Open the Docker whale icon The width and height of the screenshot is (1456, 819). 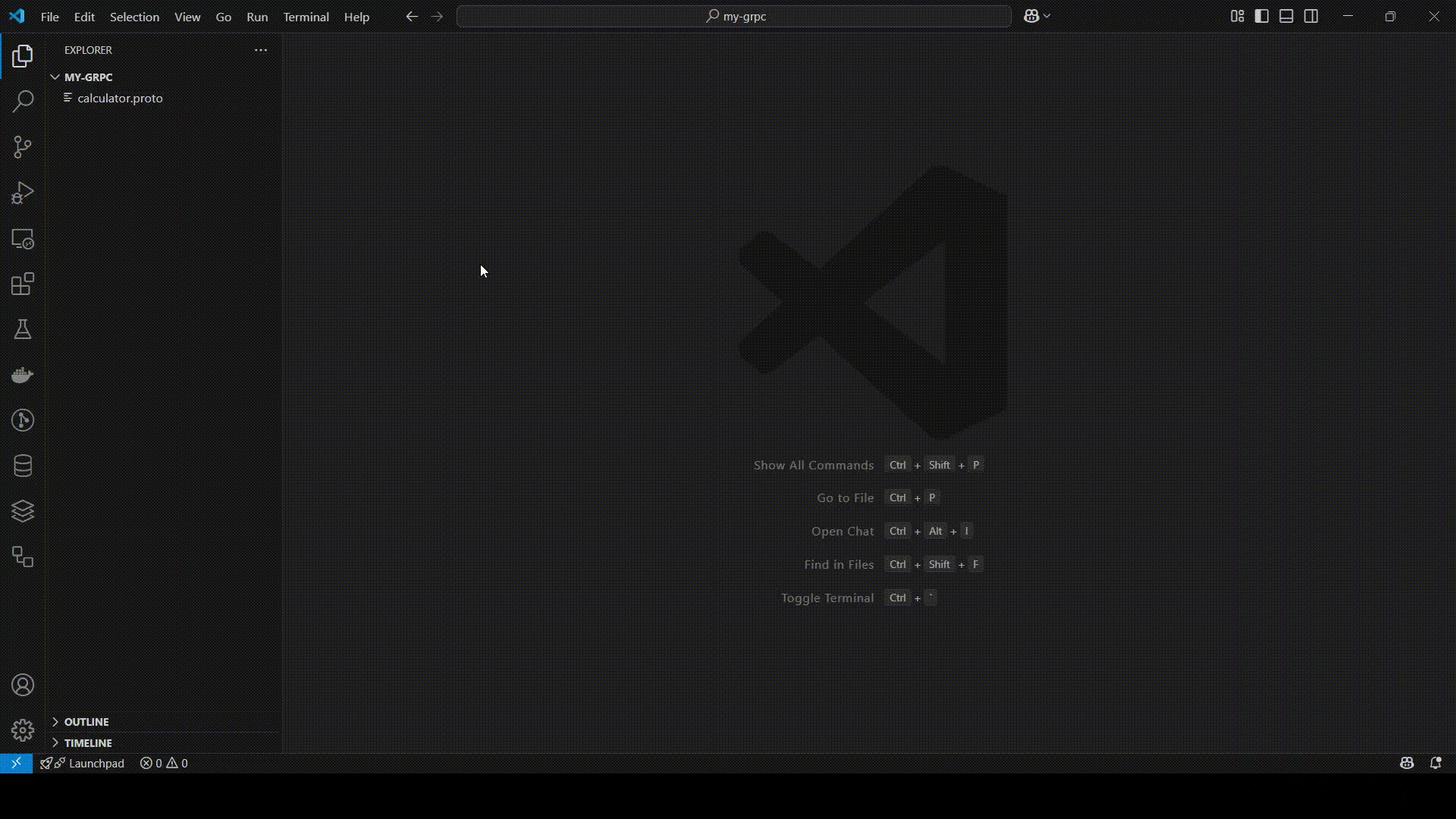pyautogui.click(x=23, y=375)
